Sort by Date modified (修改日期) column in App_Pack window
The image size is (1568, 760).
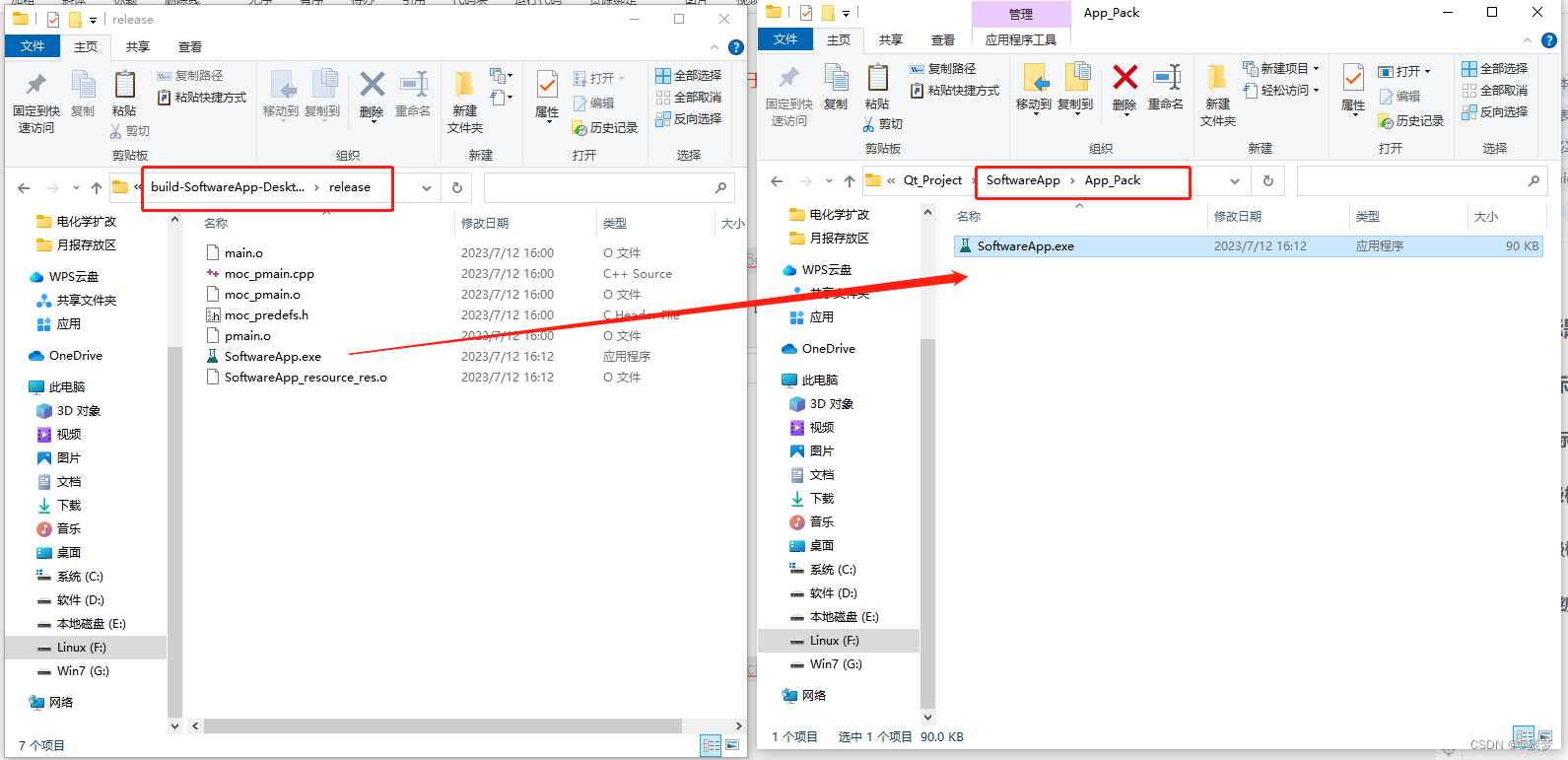coord(1238,217)
